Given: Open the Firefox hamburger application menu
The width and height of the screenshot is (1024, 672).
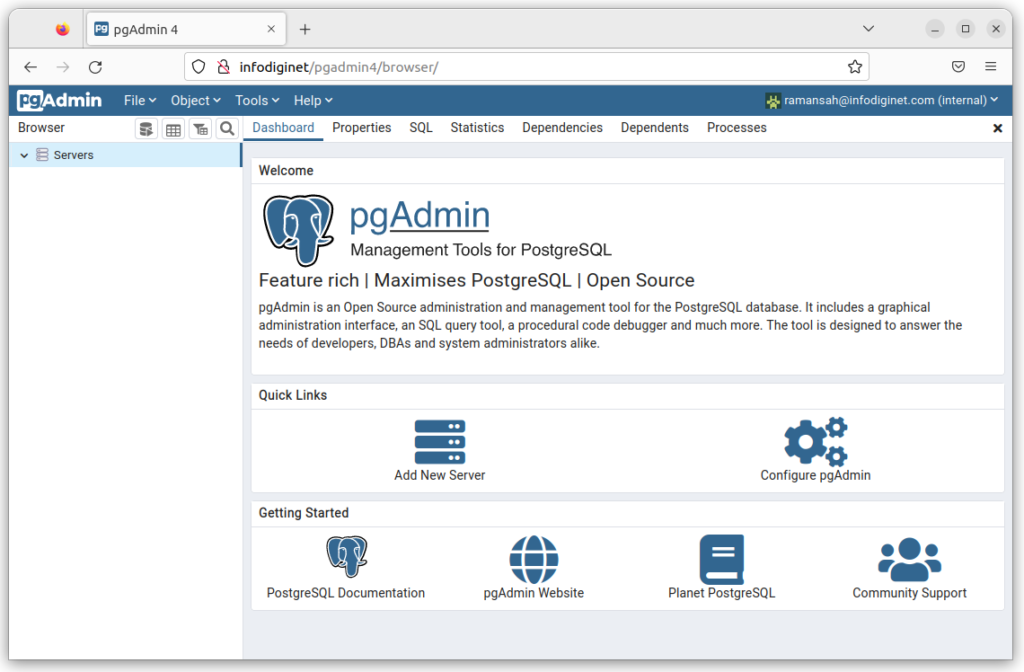Looking at the screenshot, I should pos(991,67).
